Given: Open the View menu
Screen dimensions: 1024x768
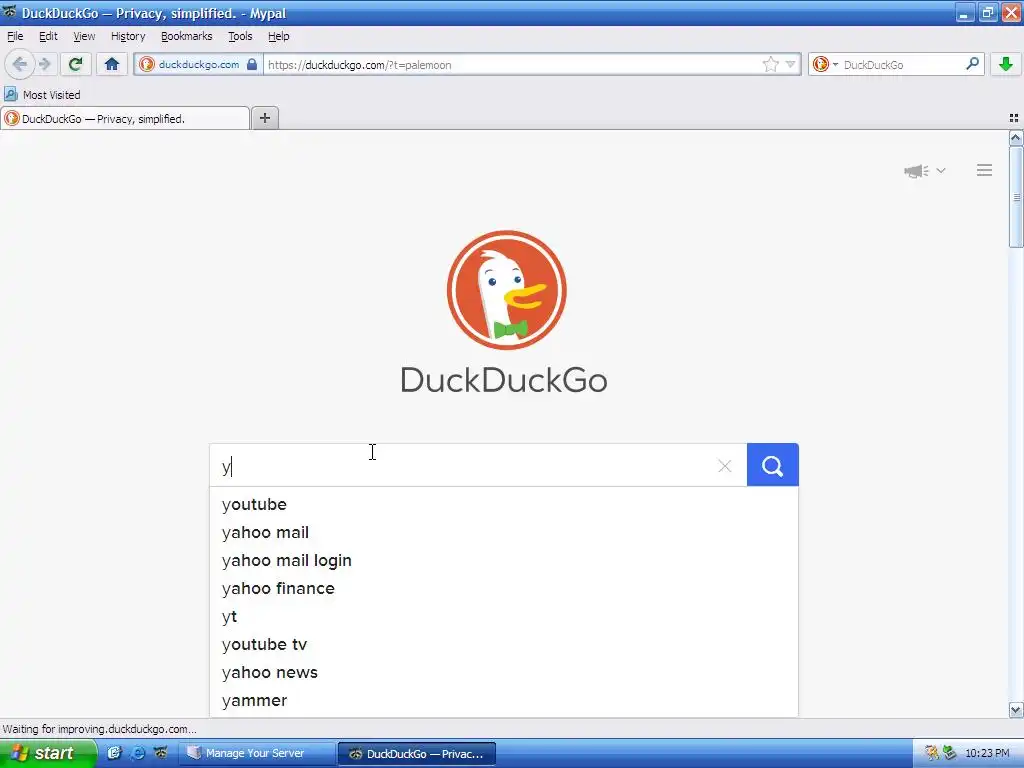Looking at the screenshot, I should (x=84, y=36).
